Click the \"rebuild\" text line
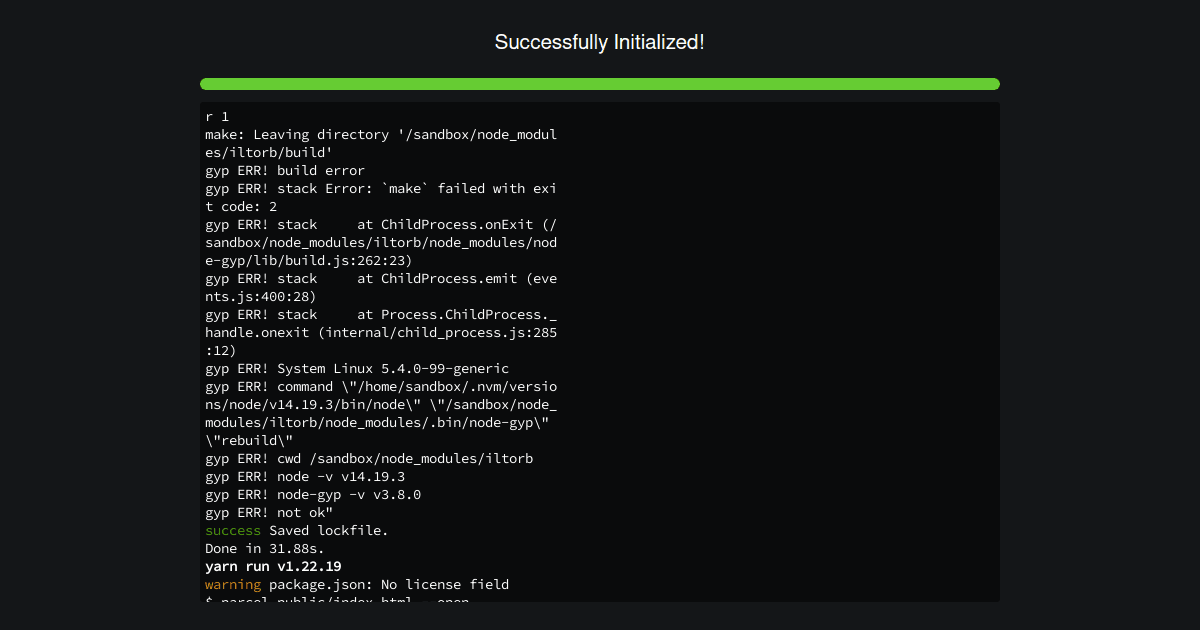 coord(249,440)
